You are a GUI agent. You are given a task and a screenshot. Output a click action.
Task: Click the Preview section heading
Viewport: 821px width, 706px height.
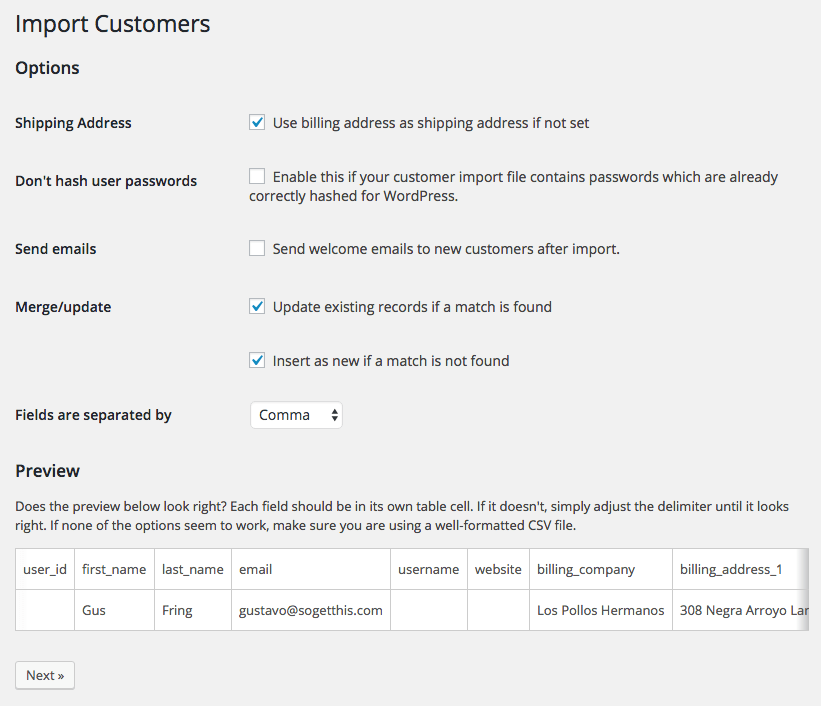pos(48,471)
